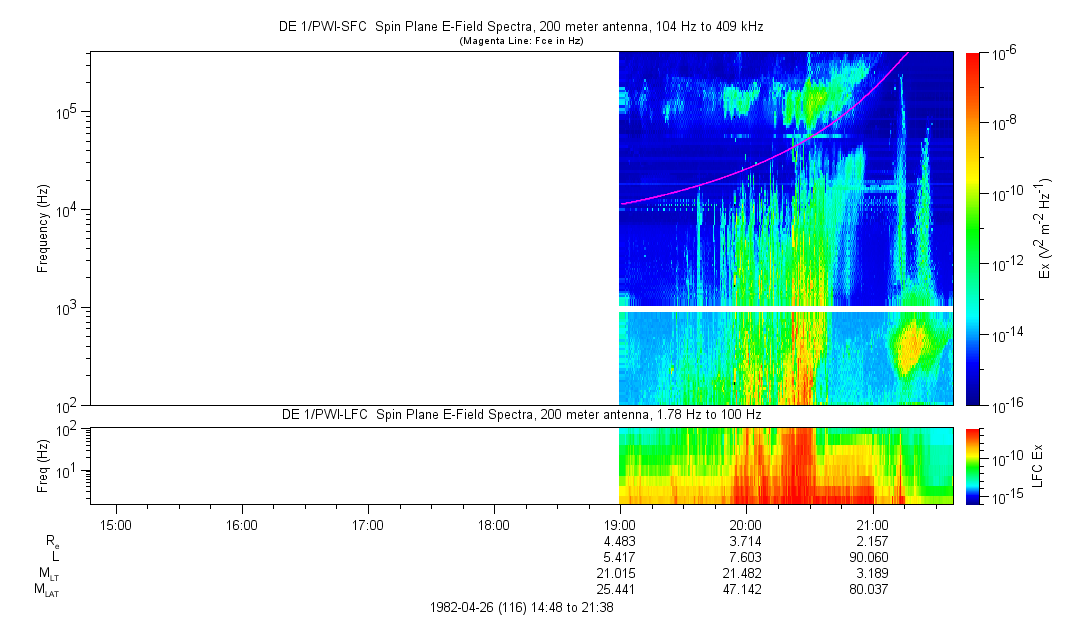Click the Re value 4.483
Screen dimensions: 1083x620
click(620, 541)
